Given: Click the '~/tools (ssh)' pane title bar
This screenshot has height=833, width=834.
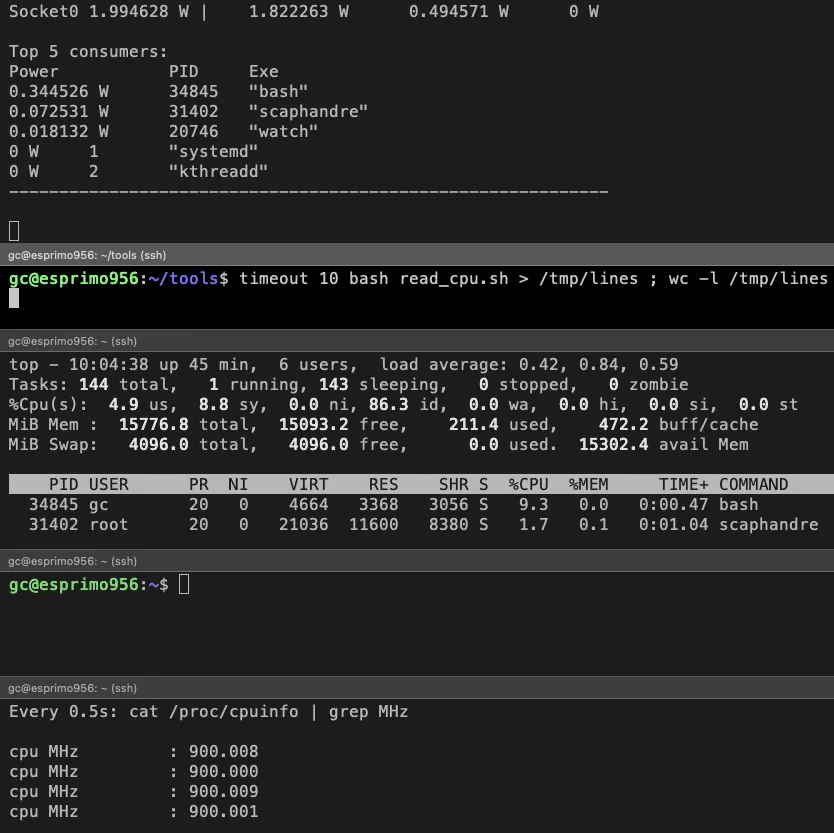Looking at the screenshot, I should click(x=417, y=255).
